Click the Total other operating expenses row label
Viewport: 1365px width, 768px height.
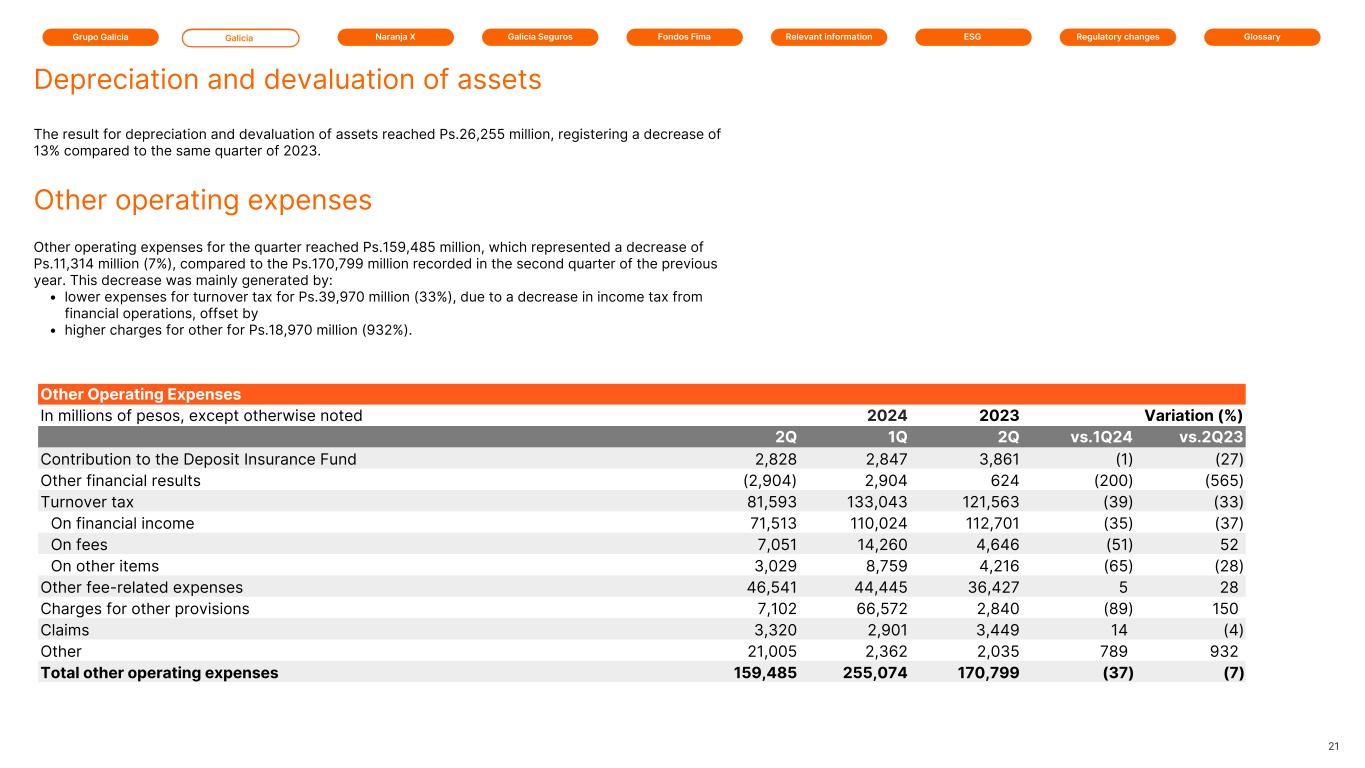coord(159,673)
